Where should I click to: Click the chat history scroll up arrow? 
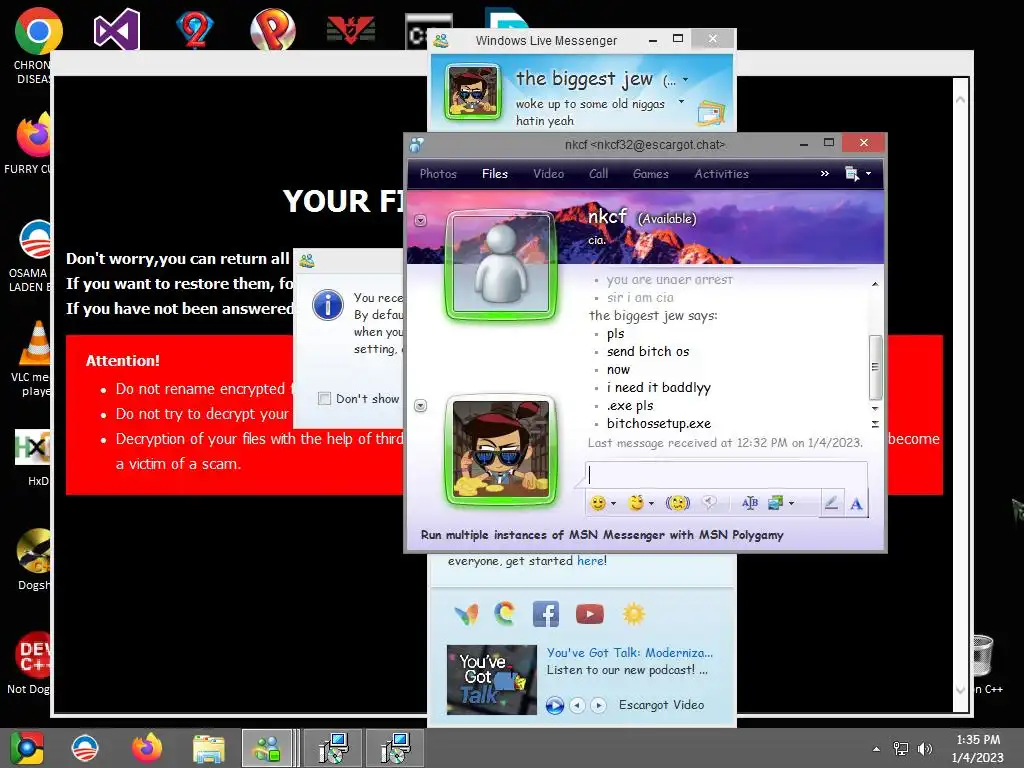(875, 284)
